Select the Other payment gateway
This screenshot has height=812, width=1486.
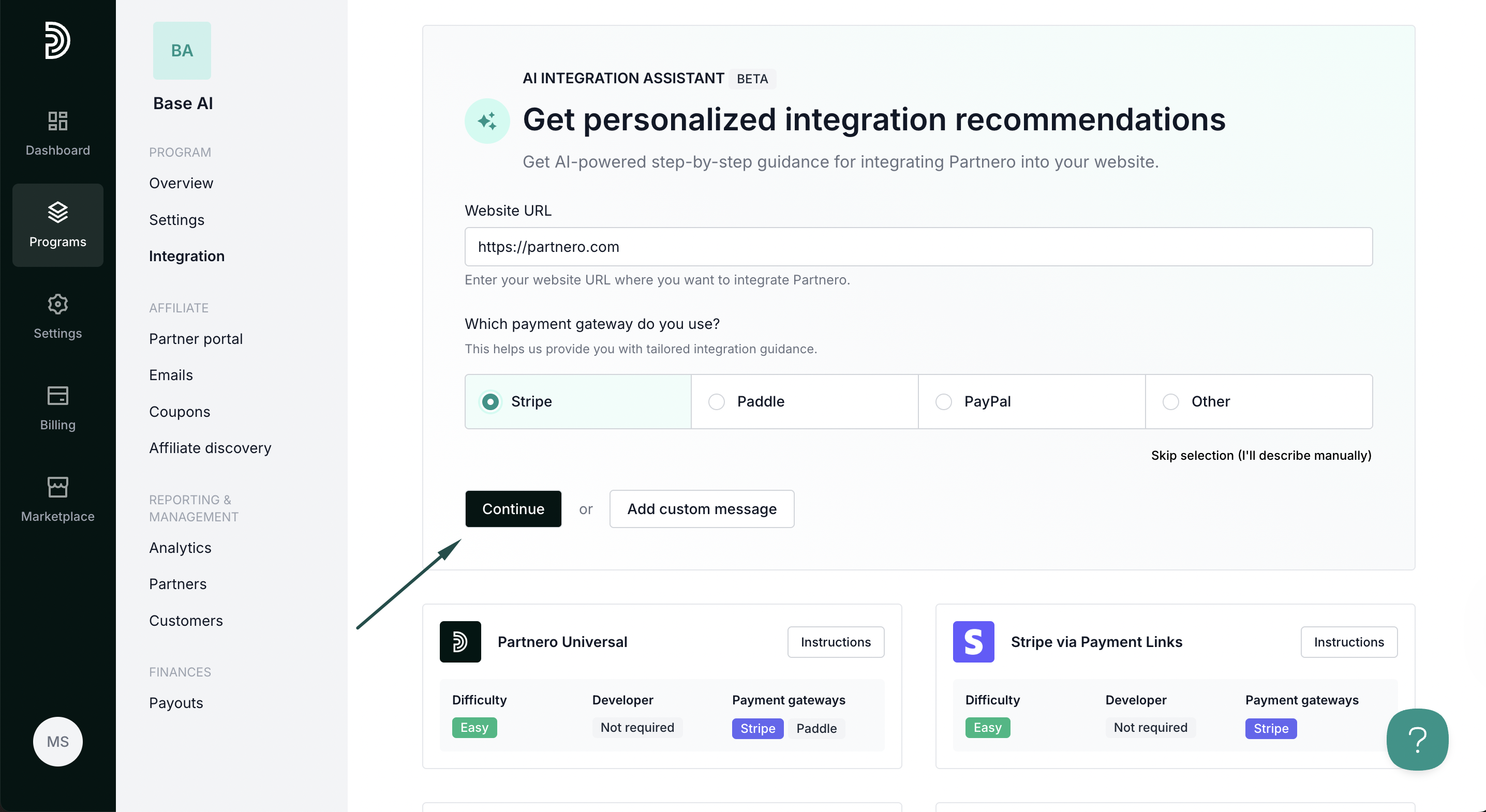point(1259,401)
